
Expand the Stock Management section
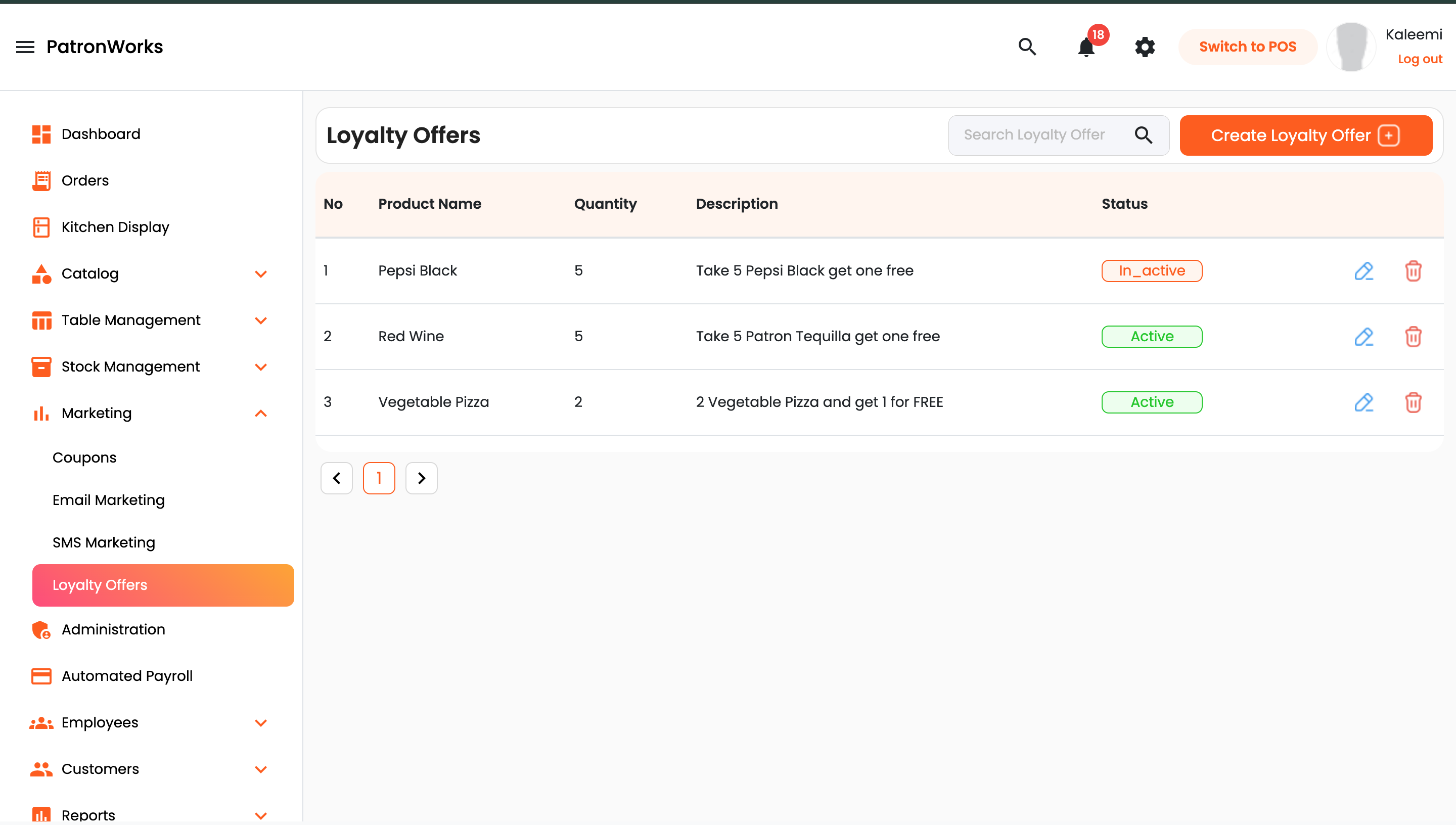tap(260, 367)
